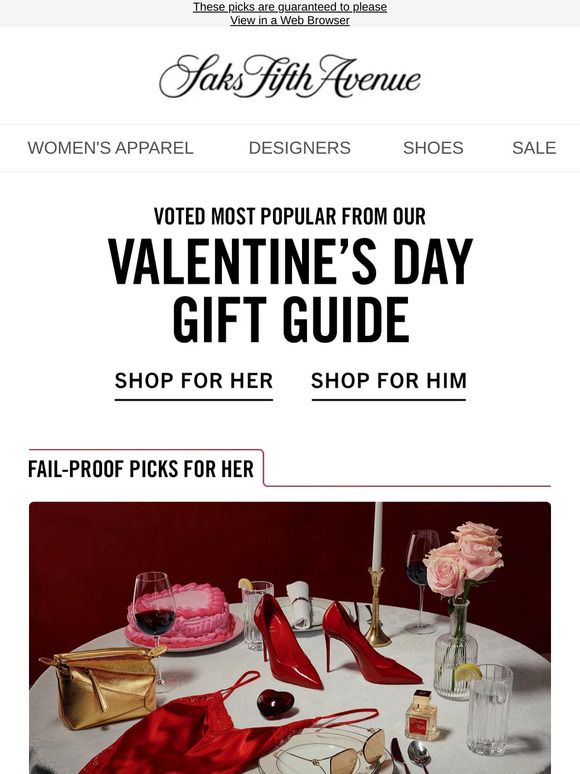This screenshot has width=580, height=774.
Task: Click the red glass heart paperweight
Action: point(275,703)
